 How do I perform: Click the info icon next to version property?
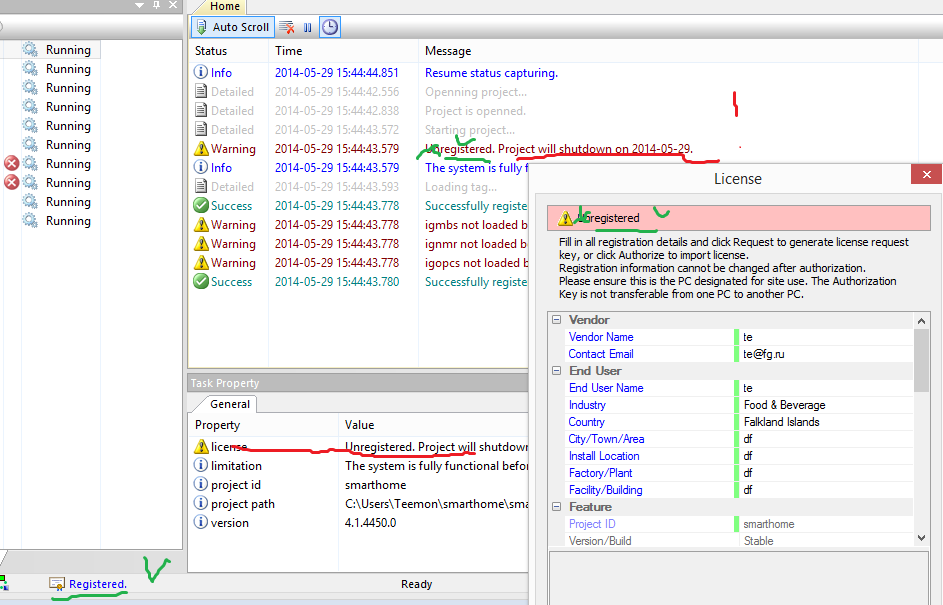(x=200, y=522)
